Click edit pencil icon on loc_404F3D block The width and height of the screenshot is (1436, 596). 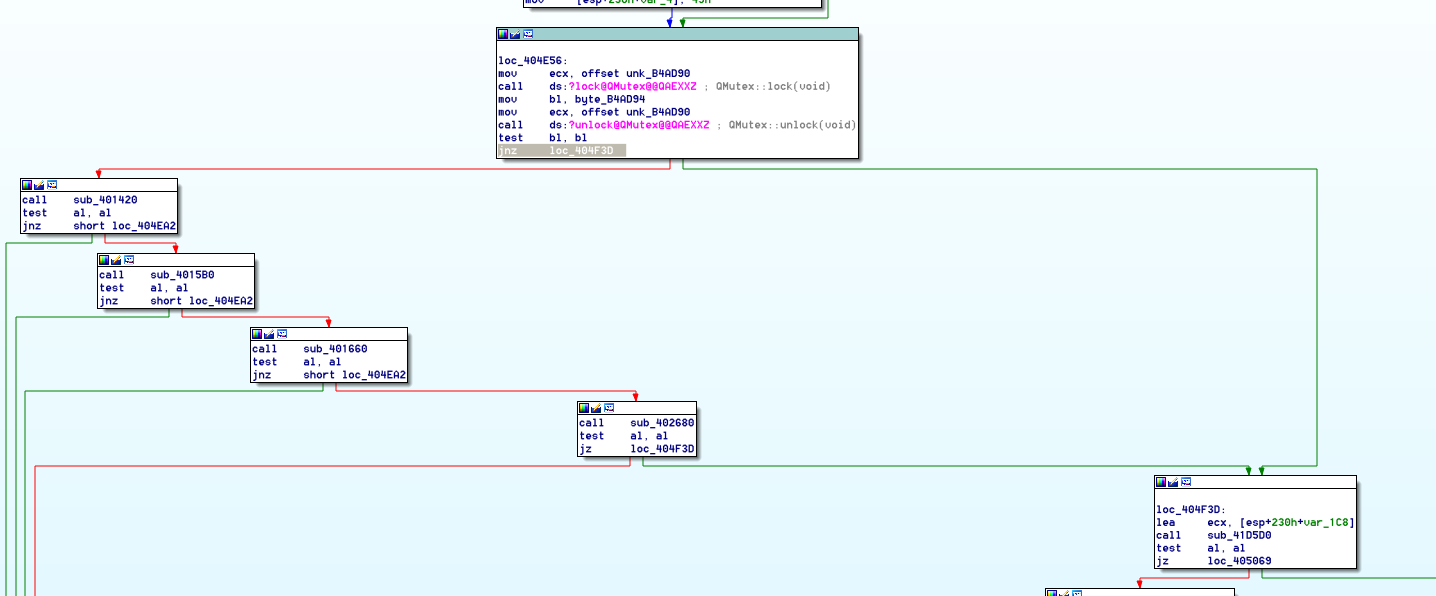(x=1173, y=482)
